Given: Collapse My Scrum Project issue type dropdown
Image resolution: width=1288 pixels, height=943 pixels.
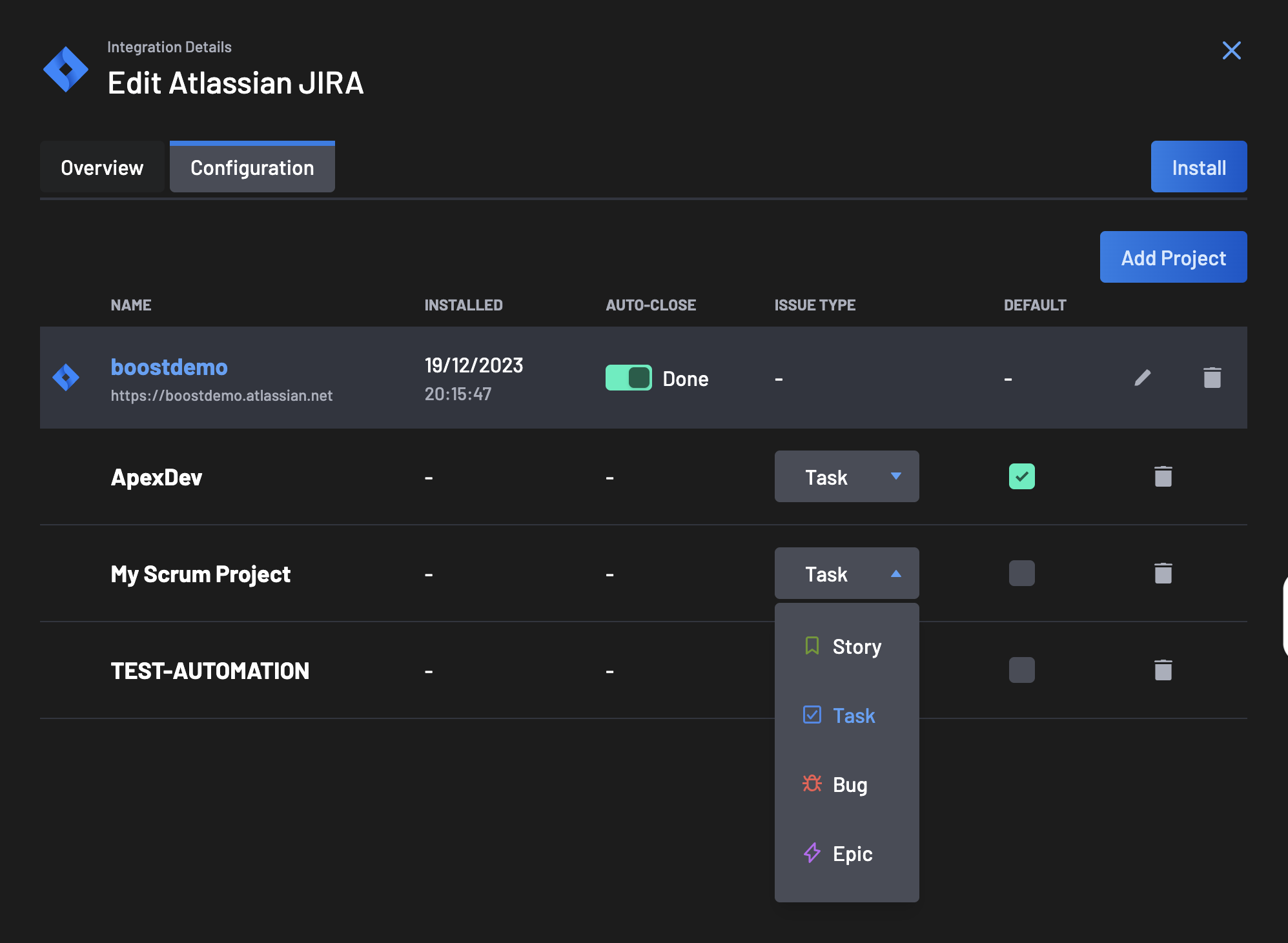Looking at the screenshot, I should click(846, 573).
